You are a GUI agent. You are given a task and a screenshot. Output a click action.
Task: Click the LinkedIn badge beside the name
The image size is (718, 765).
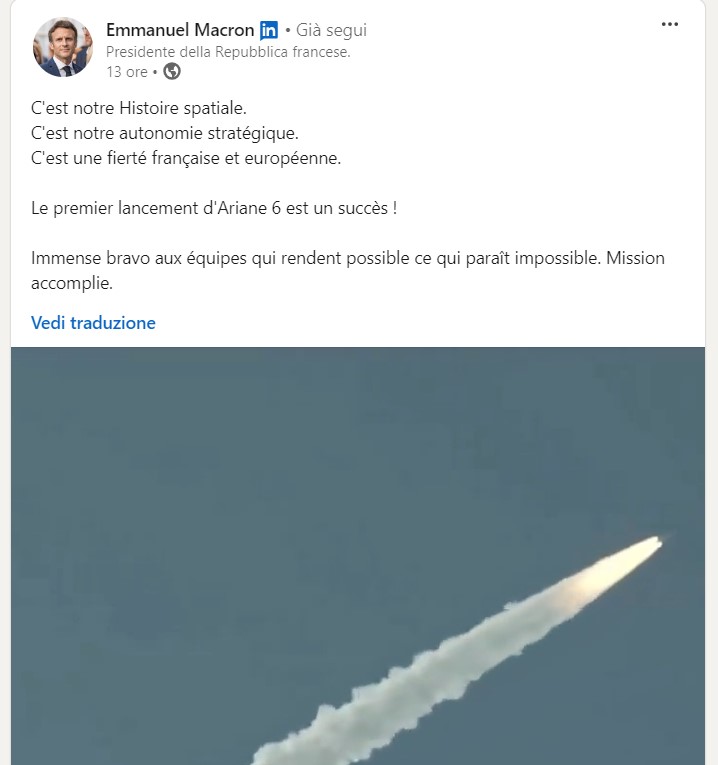269,30
